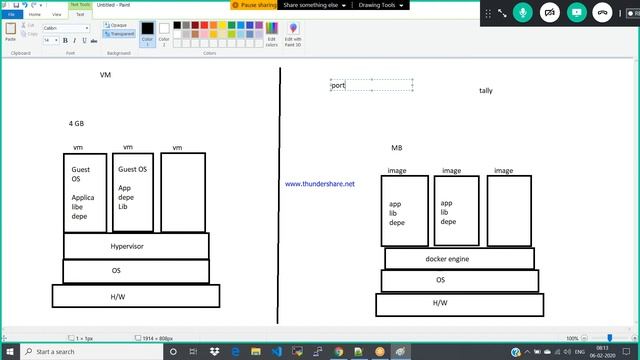Viewport: 640px width, 360px height.
Task: Open the File menu tab
Action: 12,14
